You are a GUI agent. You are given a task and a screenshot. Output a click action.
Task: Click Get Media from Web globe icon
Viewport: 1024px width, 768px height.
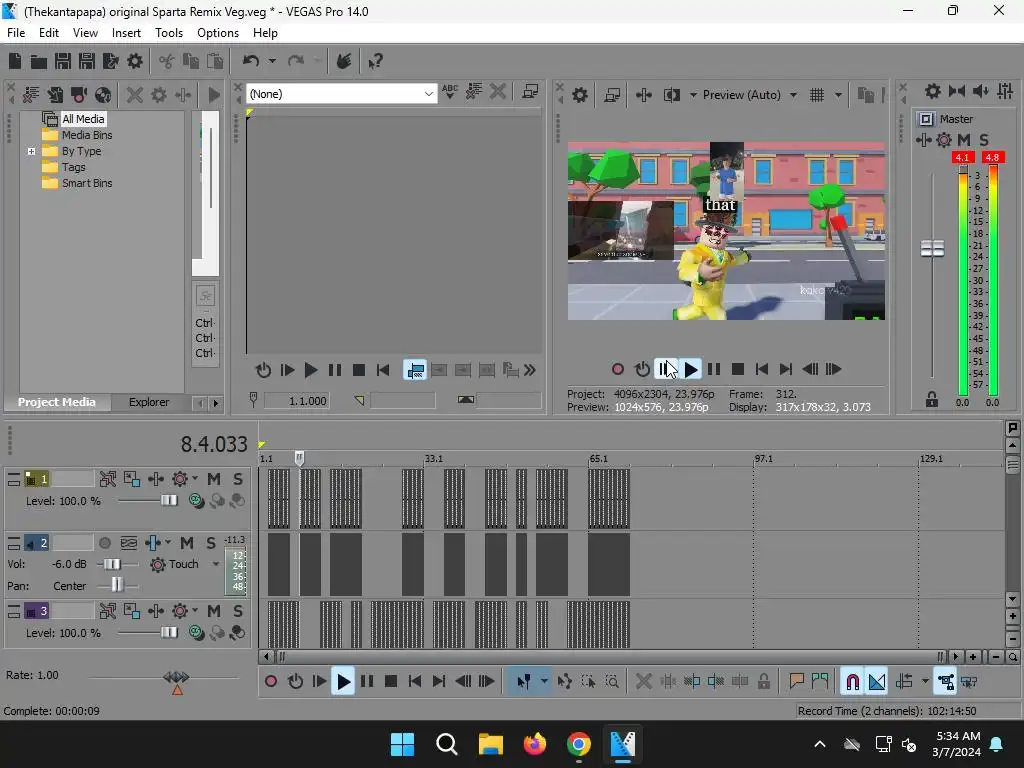click(x=103, y=95)
